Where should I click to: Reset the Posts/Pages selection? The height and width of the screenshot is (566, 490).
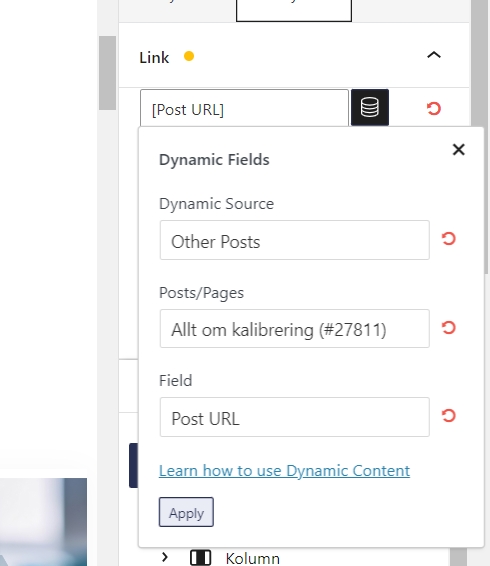(x=448, y=328)
